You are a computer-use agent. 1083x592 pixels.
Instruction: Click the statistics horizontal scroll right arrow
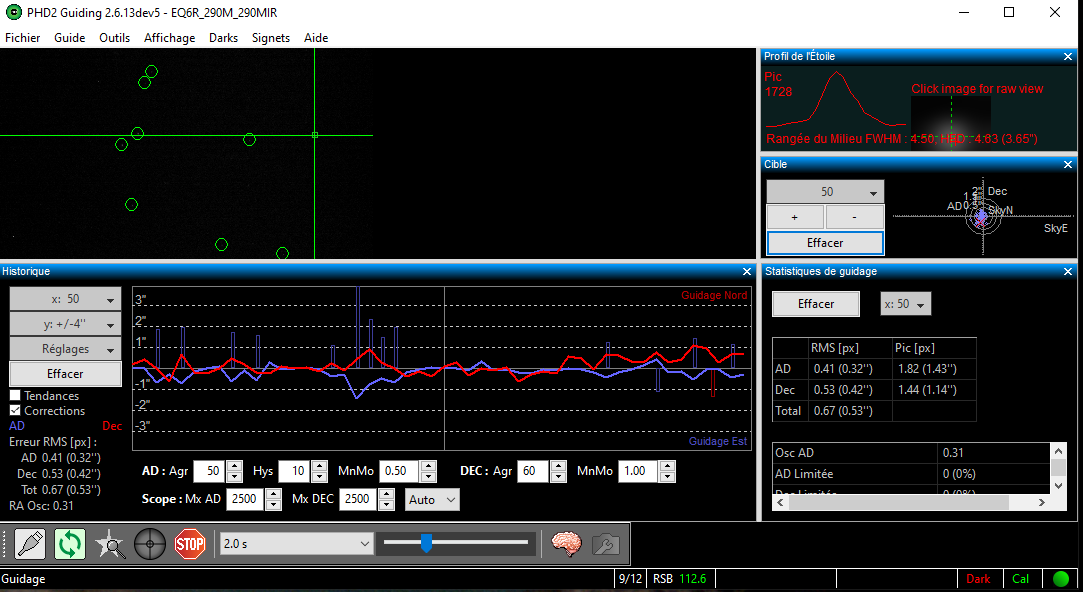tap(1042, 502)
